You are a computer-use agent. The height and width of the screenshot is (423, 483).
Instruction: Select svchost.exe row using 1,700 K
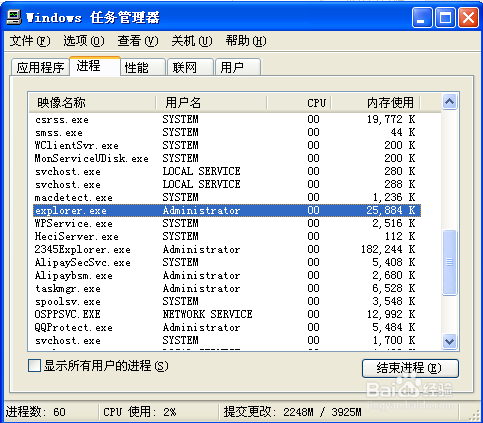tap(227, 340)
